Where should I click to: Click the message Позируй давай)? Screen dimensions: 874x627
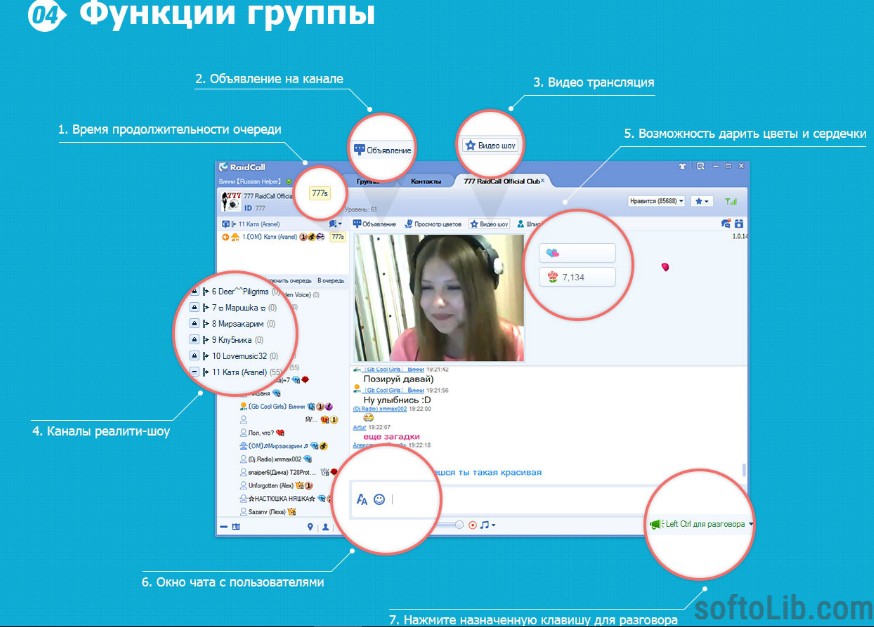pos(398,379)
